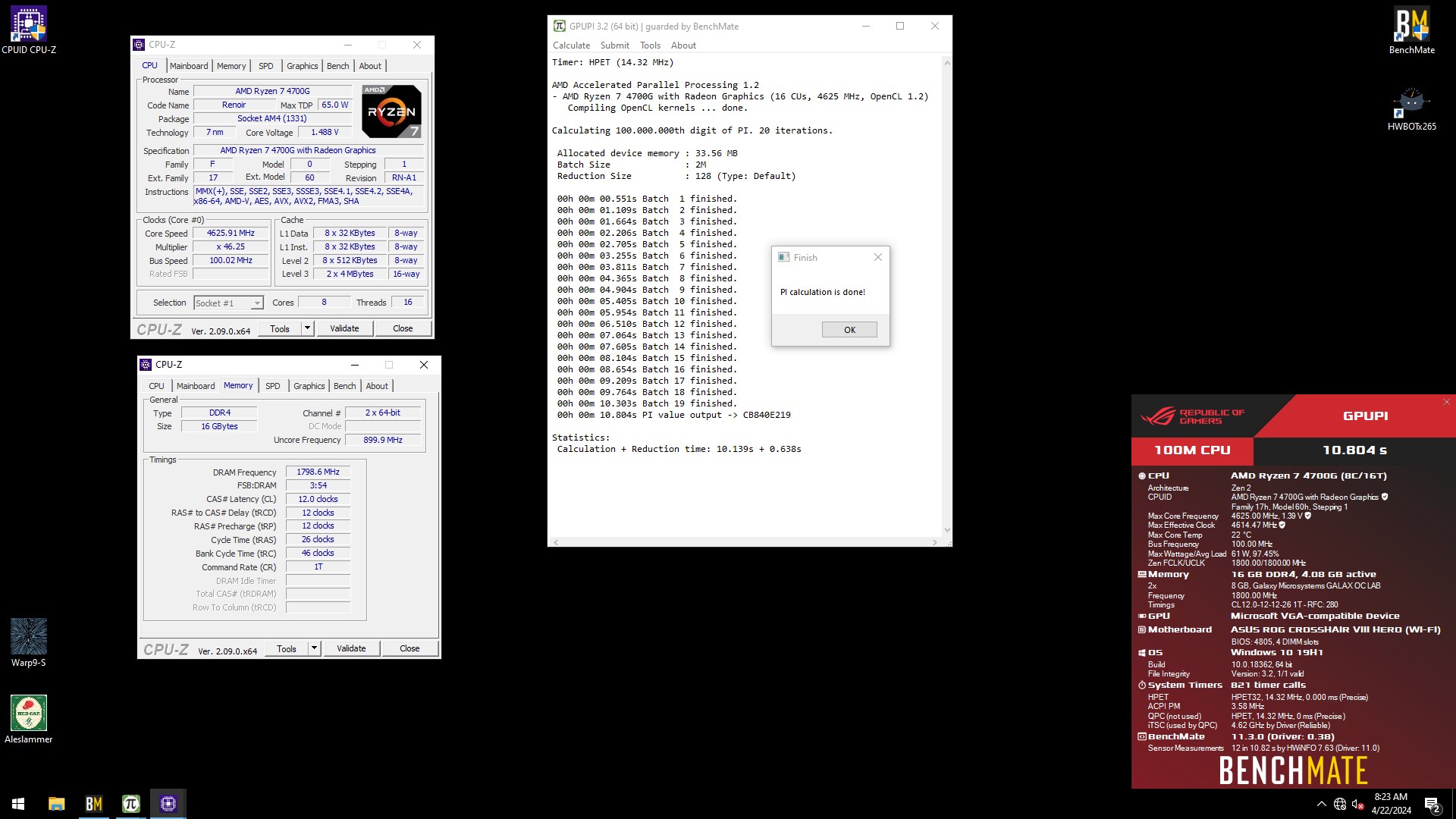Open Mainboard tab in lower CPU-Z
This screenshot has height=819, width=1456.
(196, 386)
